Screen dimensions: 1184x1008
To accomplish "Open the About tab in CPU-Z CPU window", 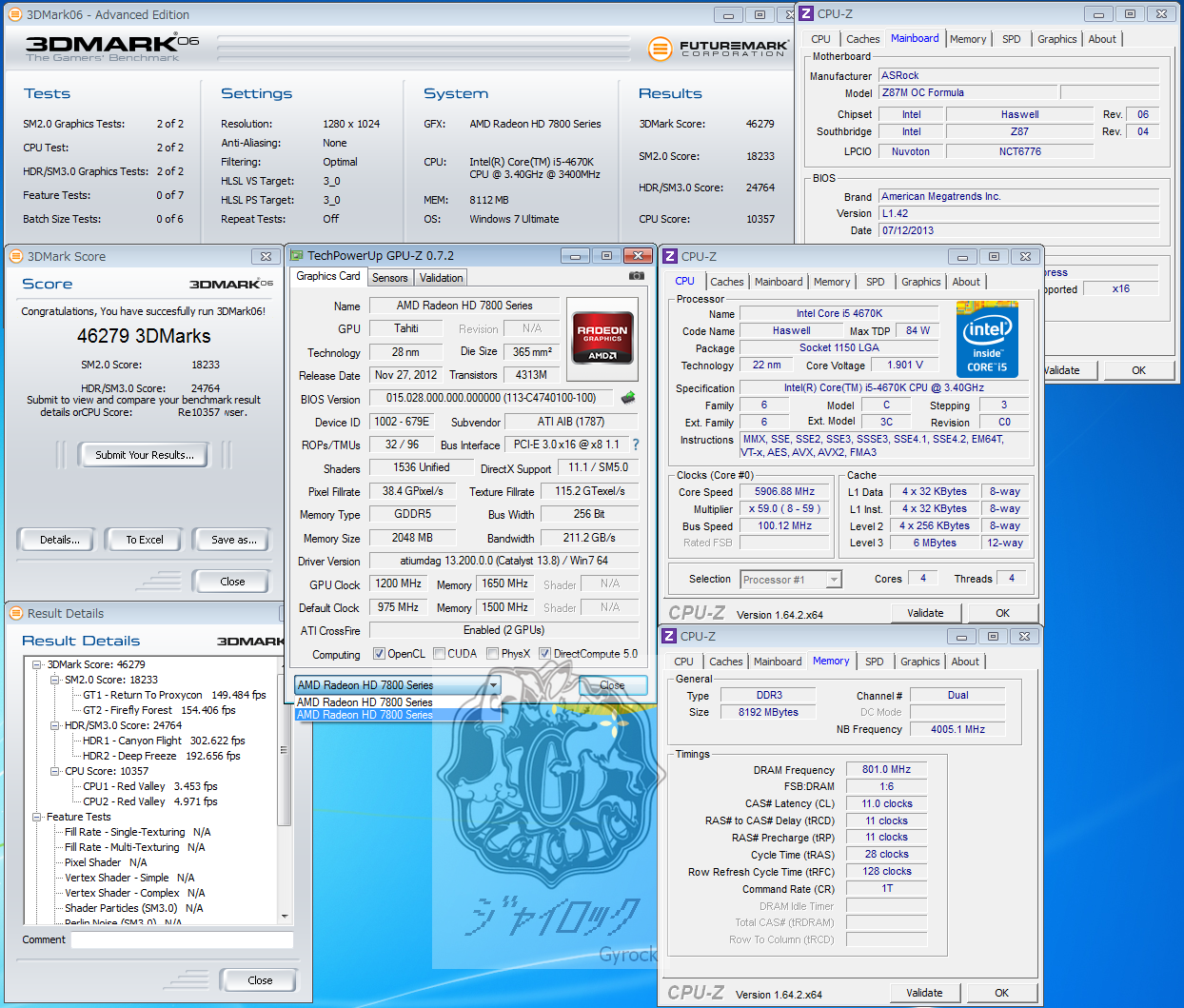I will (966, 282).
